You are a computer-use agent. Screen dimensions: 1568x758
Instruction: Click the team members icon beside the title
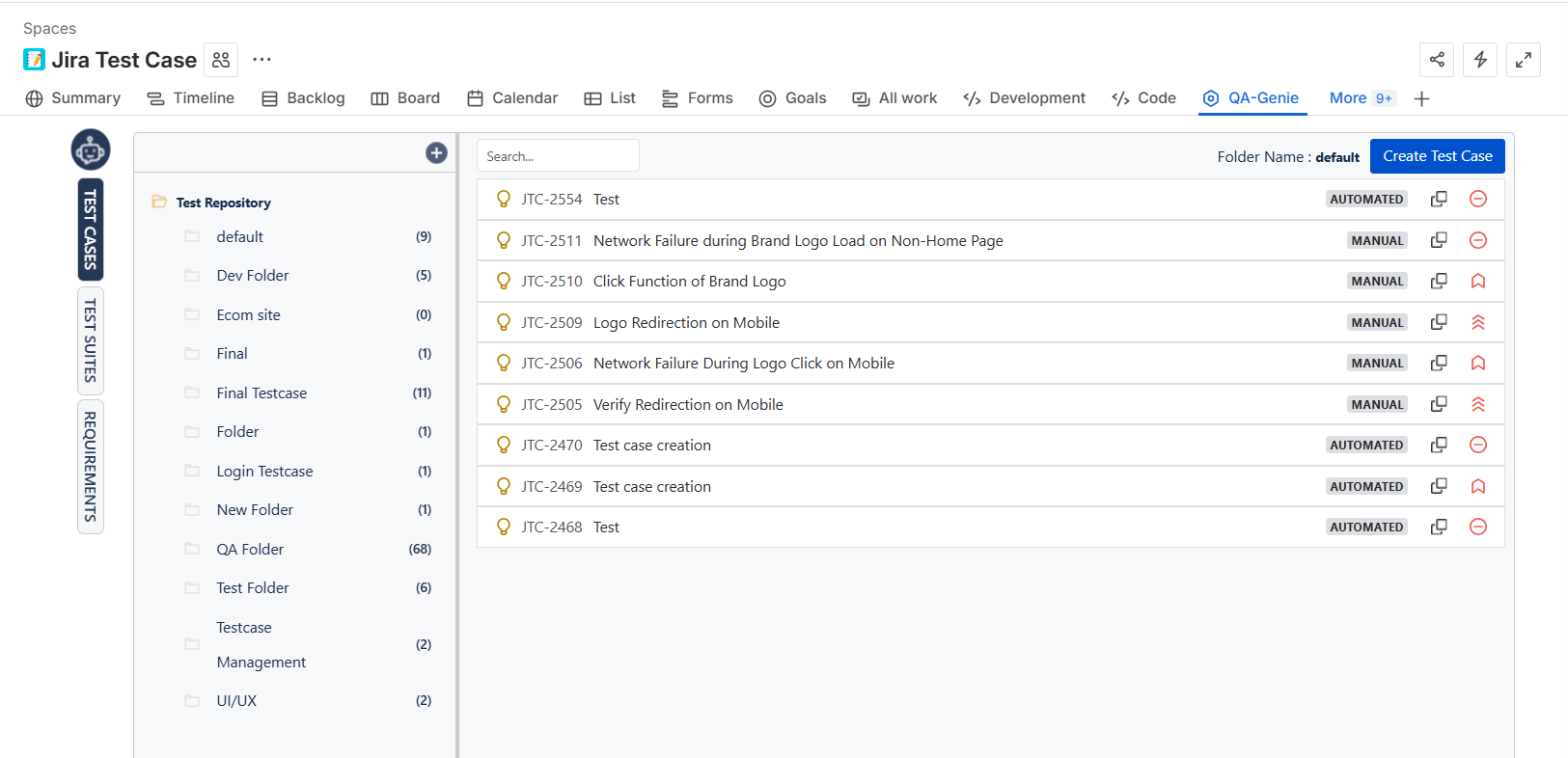(221, 60)
